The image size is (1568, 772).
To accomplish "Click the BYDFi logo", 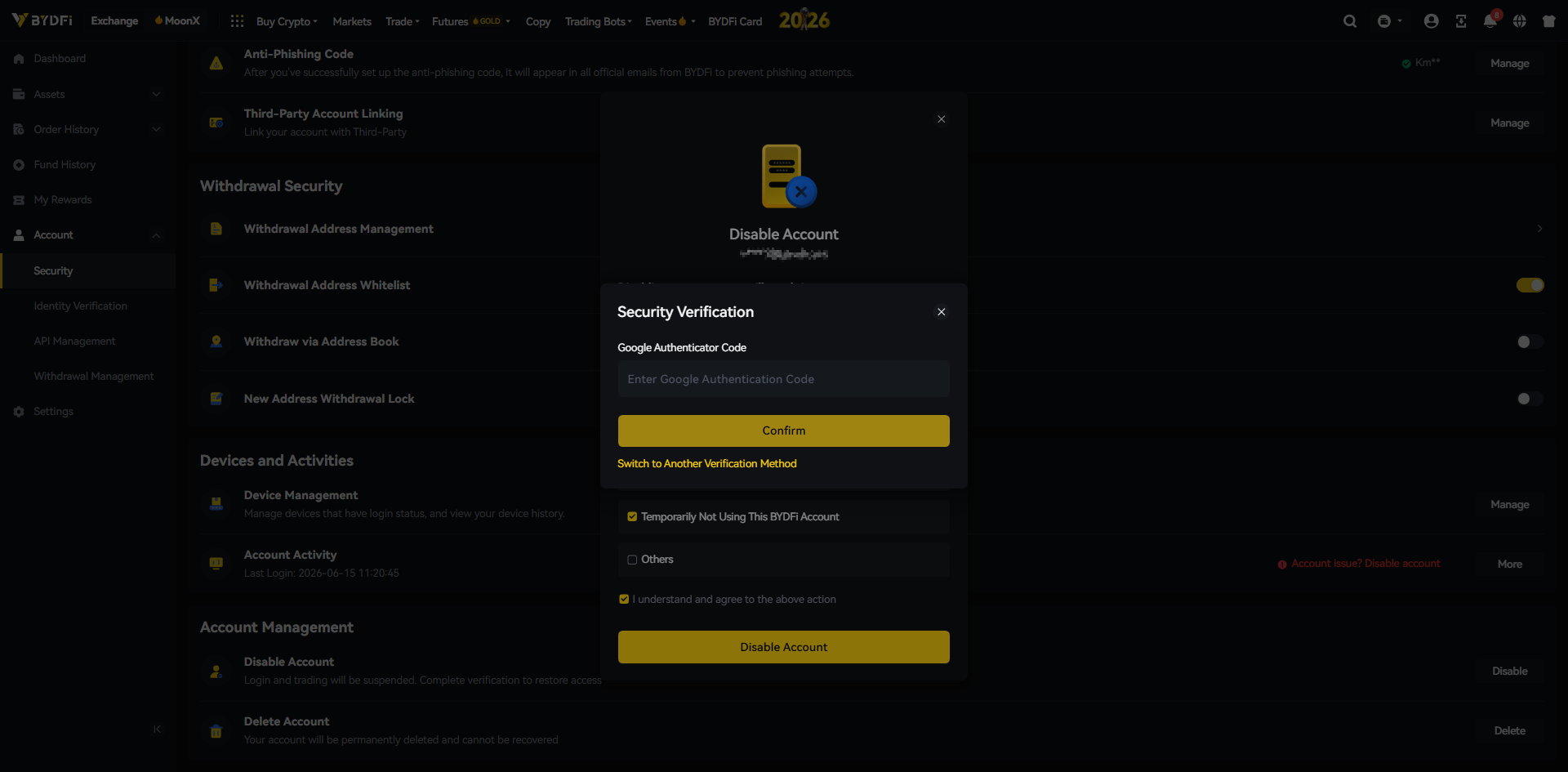I will tap(42, 20).
